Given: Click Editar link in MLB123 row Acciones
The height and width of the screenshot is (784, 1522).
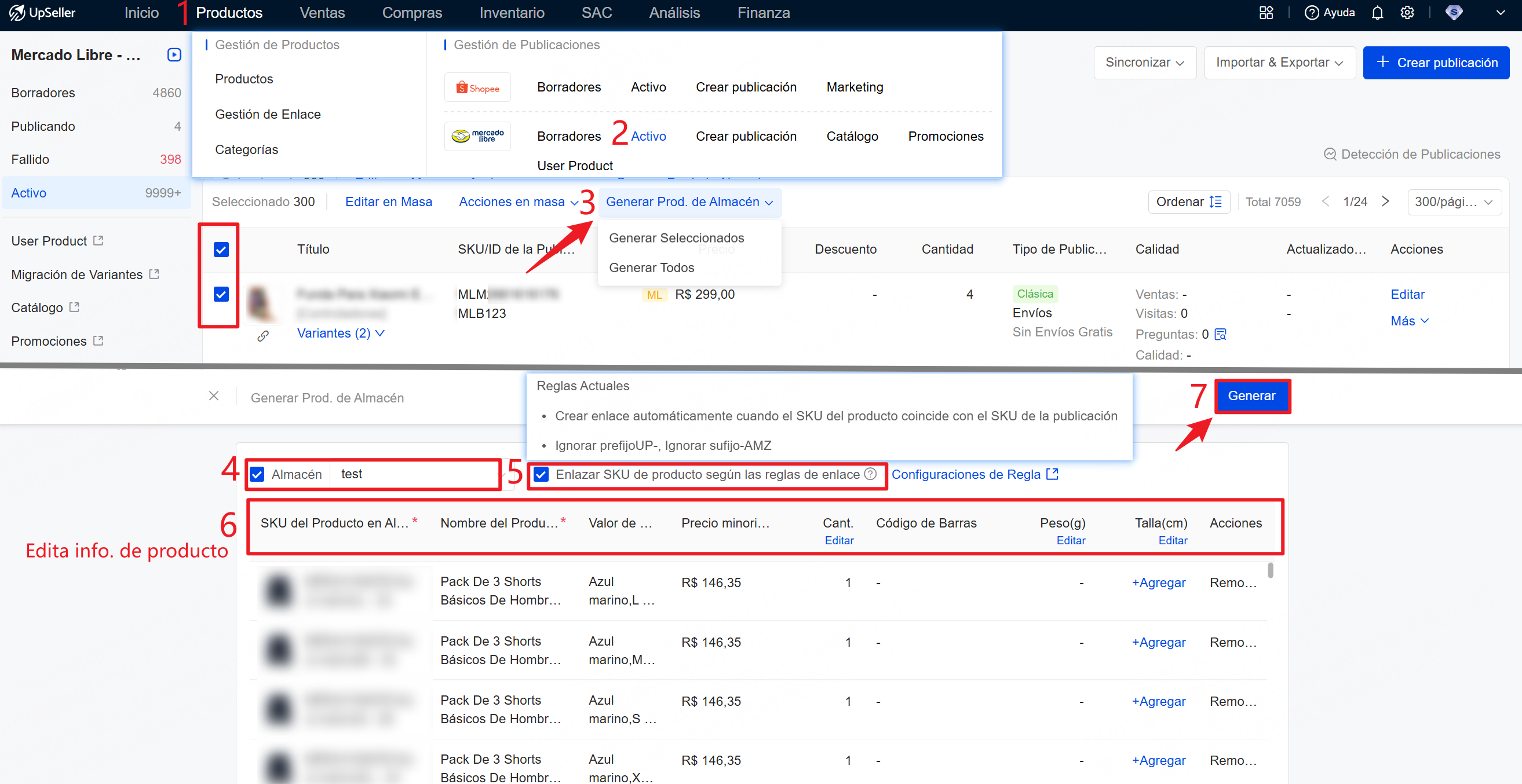Looking at the screenshot, I should point(1407,294).
